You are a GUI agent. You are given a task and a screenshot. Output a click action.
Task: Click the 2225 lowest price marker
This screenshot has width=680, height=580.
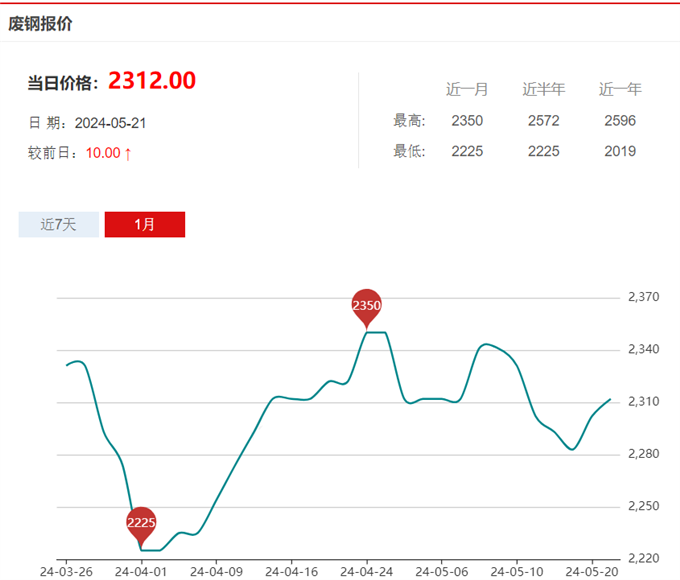141,522
